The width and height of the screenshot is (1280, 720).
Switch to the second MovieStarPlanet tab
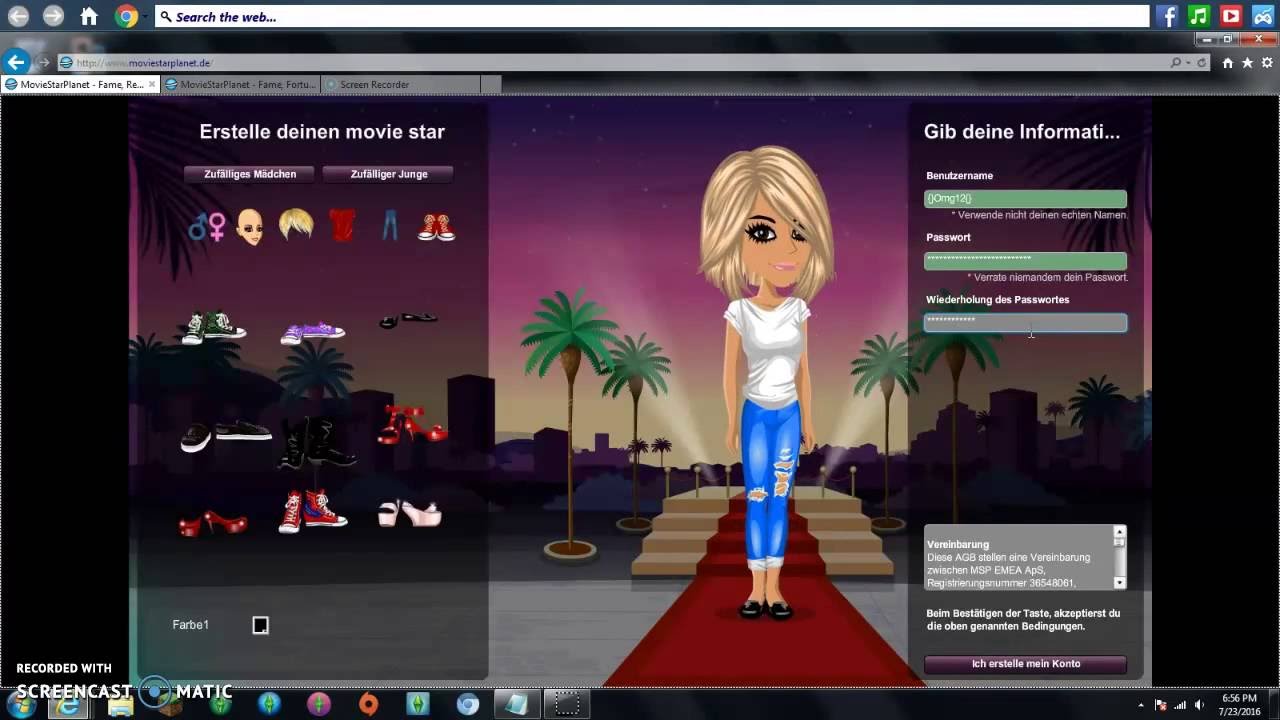pos(242,85)
